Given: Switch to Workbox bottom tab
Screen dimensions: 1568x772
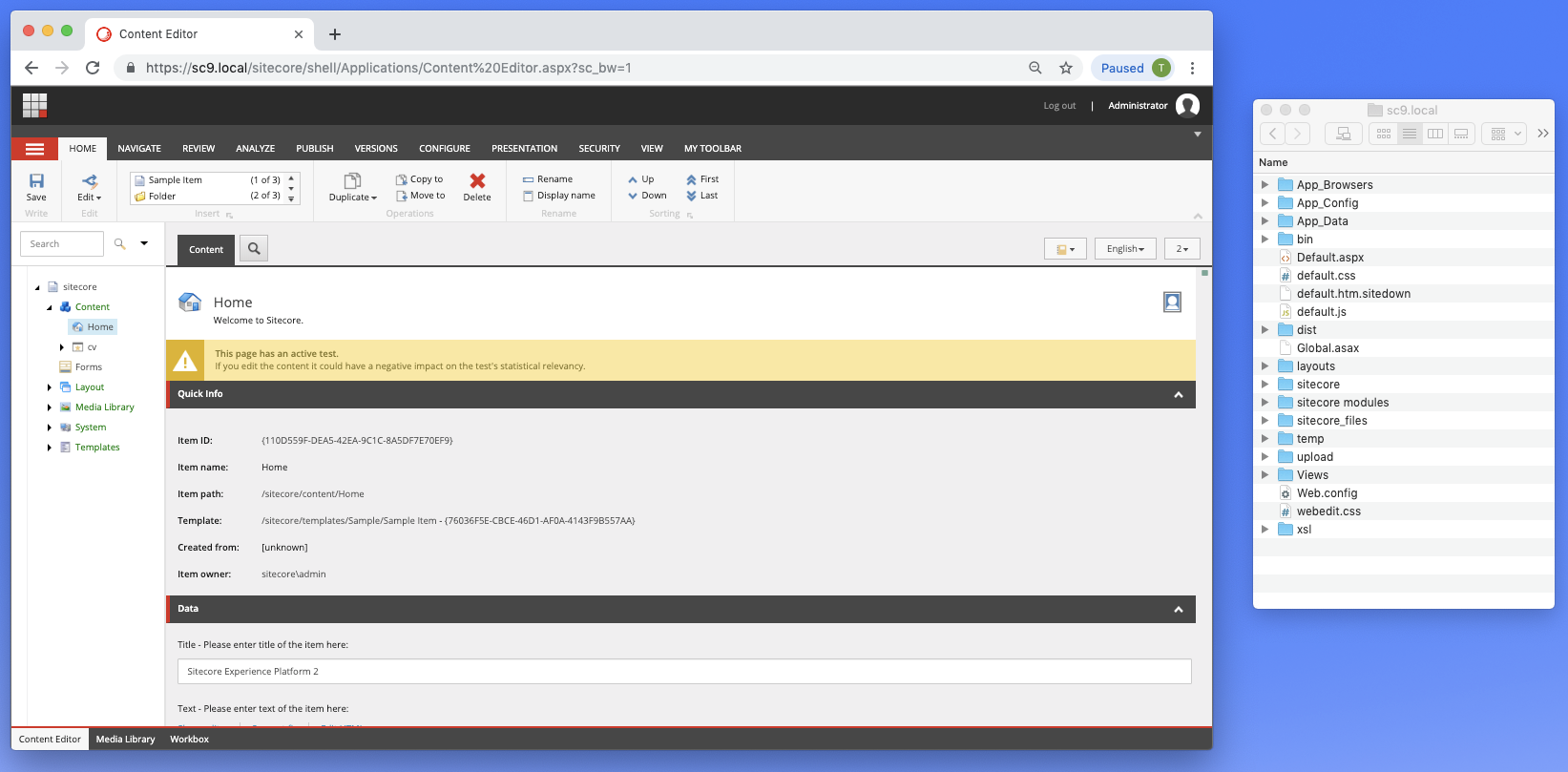Looking at the screenshot, I should (189, 740).
